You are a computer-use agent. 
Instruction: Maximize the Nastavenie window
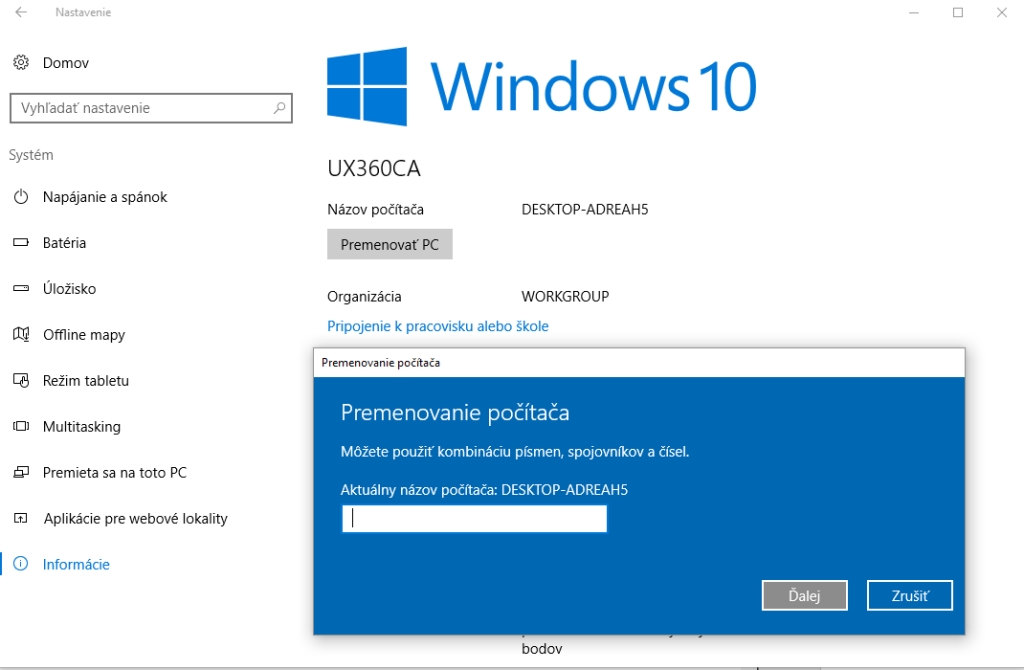(x=958, y=12)
